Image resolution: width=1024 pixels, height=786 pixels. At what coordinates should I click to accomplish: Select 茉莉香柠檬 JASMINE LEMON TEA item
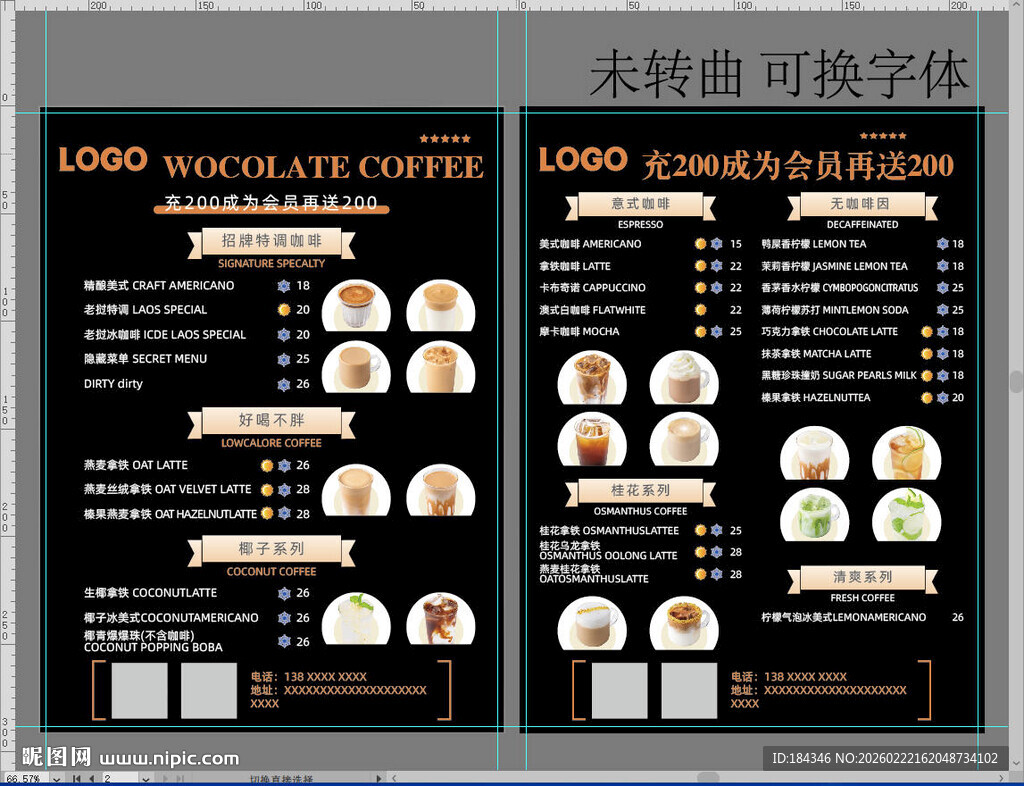click(835, 266)
